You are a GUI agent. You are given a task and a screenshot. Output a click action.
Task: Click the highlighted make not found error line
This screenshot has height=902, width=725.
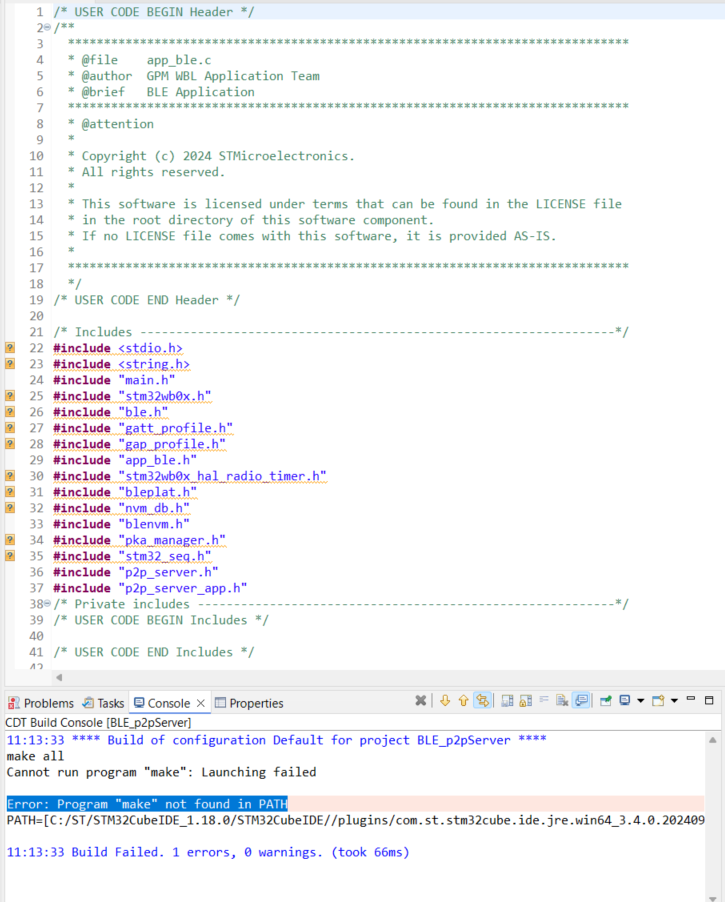(147, 804)
